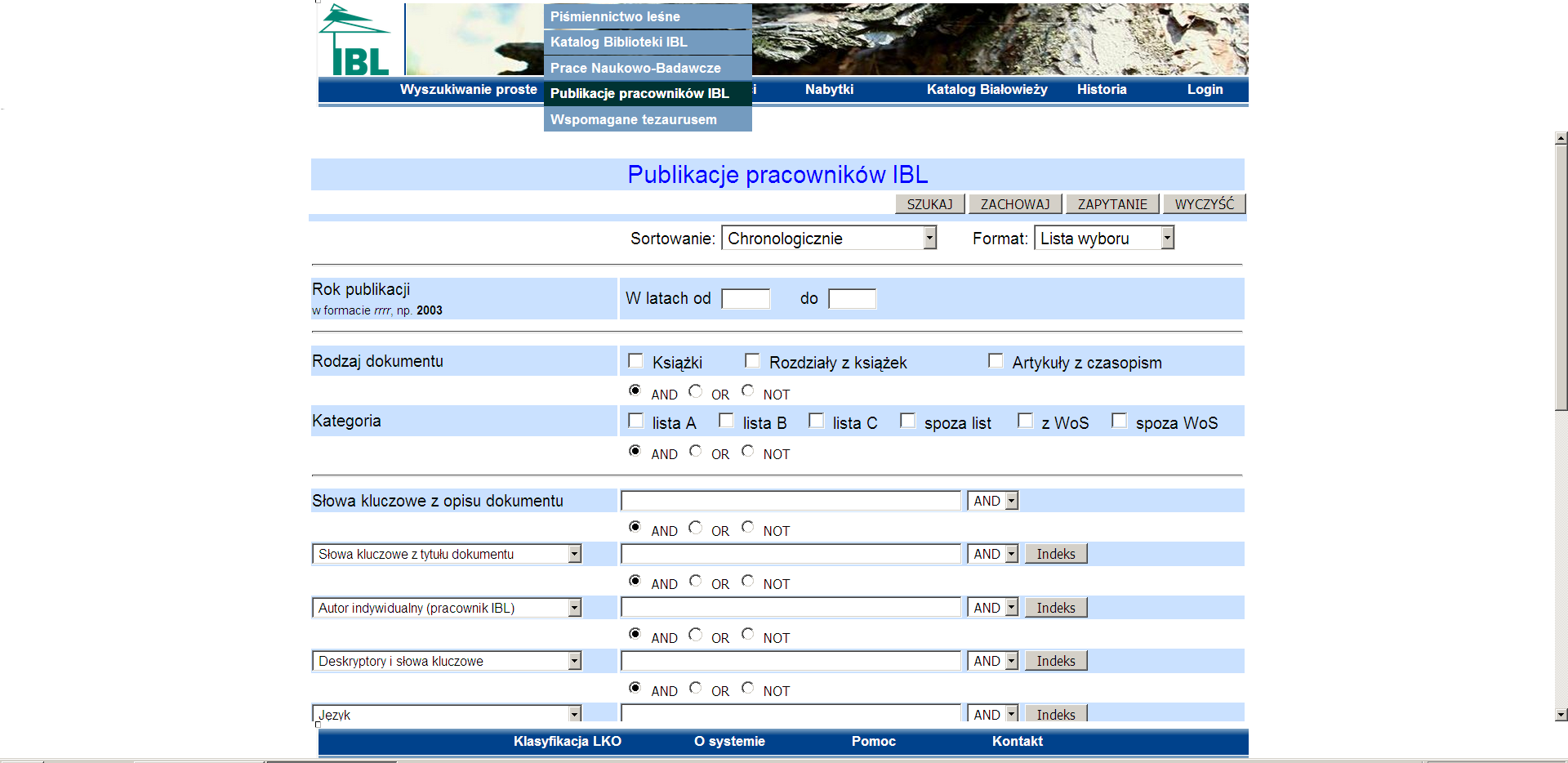Open Wyszukiwanie proste menu
The image size is (1568, 763).
coord(468,89)
